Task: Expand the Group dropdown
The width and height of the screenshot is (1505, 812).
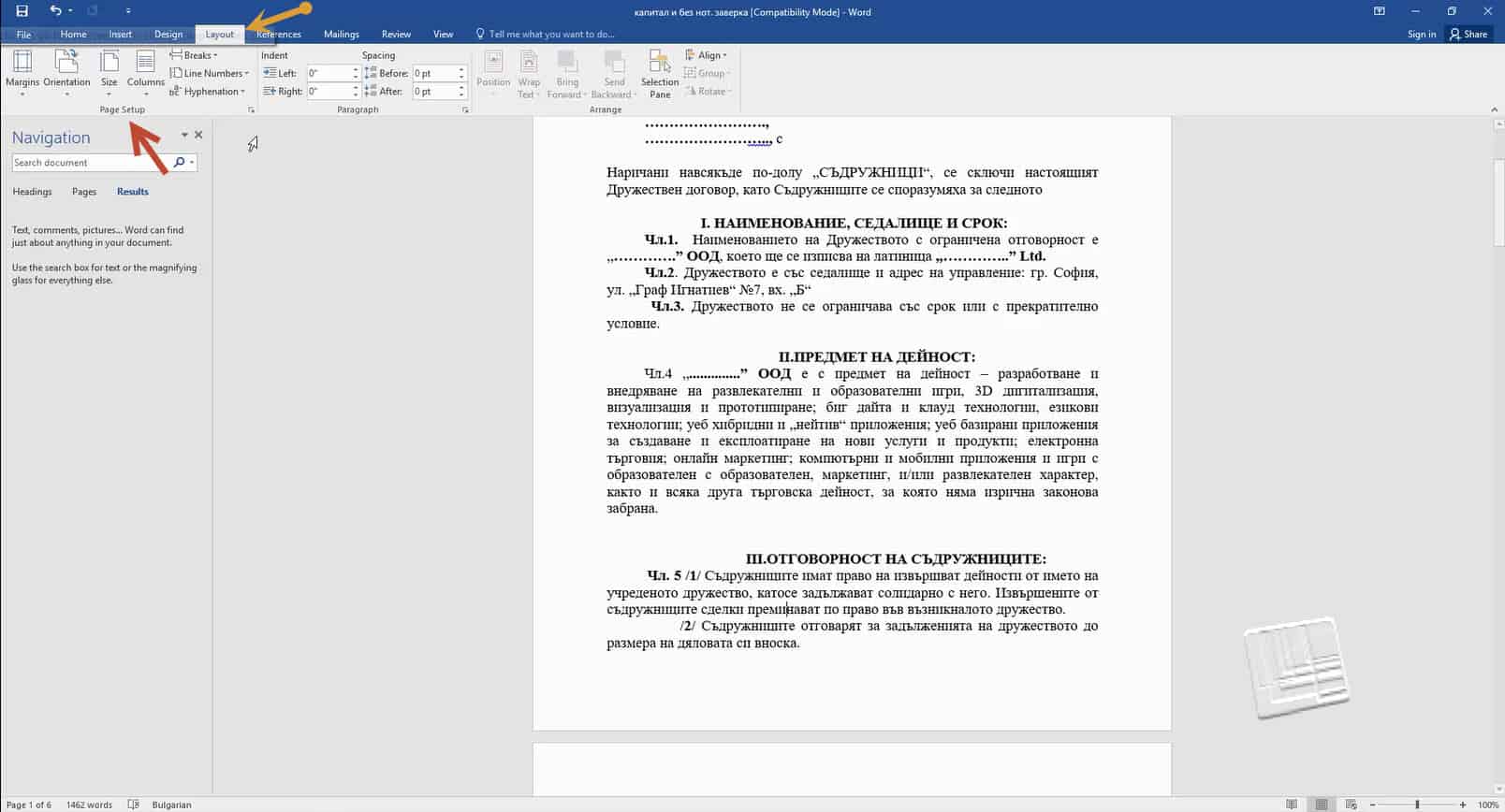Action: click(x=707, y=73)
